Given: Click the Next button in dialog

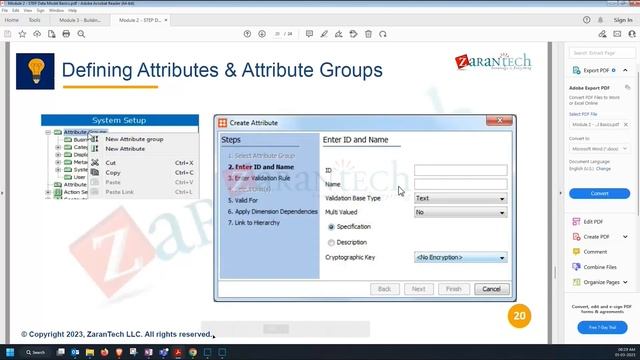Looking at the screenshot, I should (x=419, y=289).
